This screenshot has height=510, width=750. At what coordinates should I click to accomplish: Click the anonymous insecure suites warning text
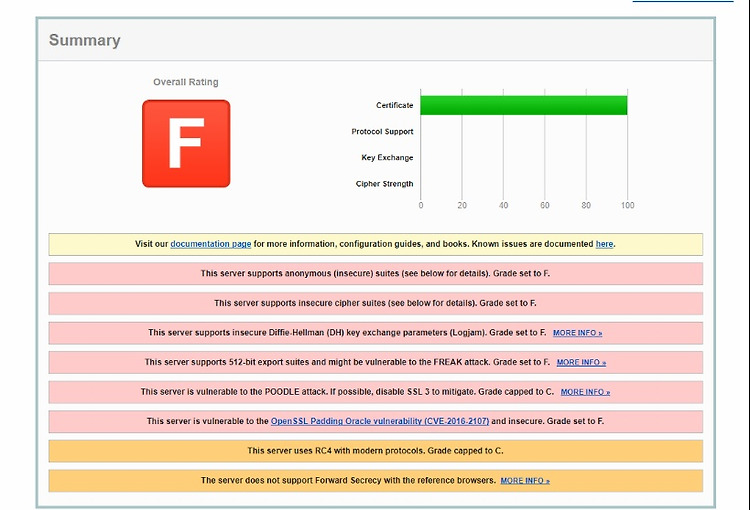click(x=375, y=274)
